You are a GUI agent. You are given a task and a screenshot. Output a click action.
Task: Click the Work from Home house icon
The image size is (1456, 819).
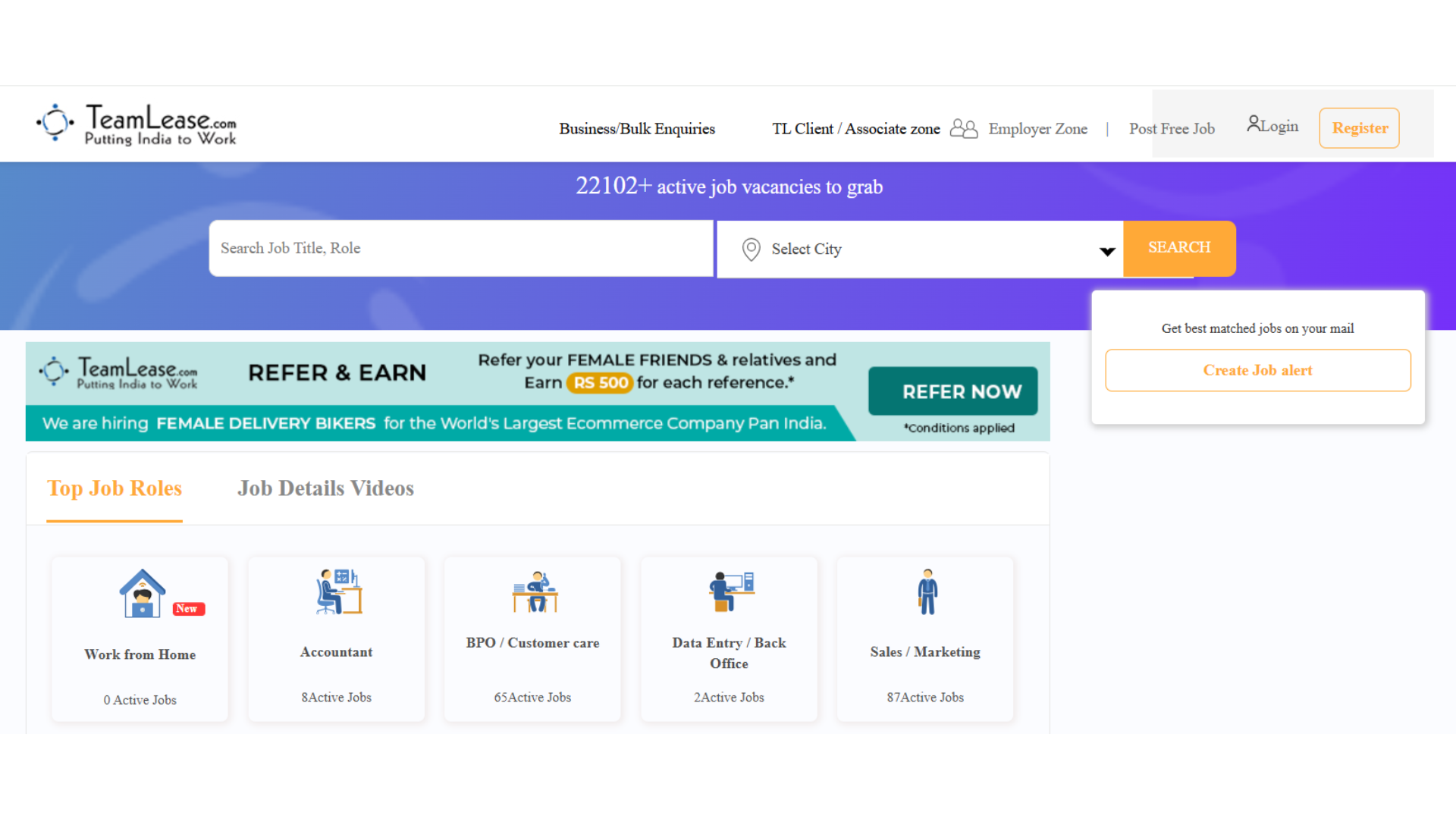coord(143,593)
